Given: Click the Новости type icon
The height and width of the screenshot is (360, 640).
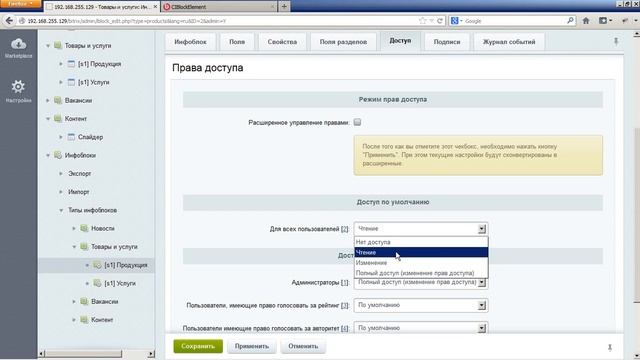Looking at the screenshot, I should 84,228.
